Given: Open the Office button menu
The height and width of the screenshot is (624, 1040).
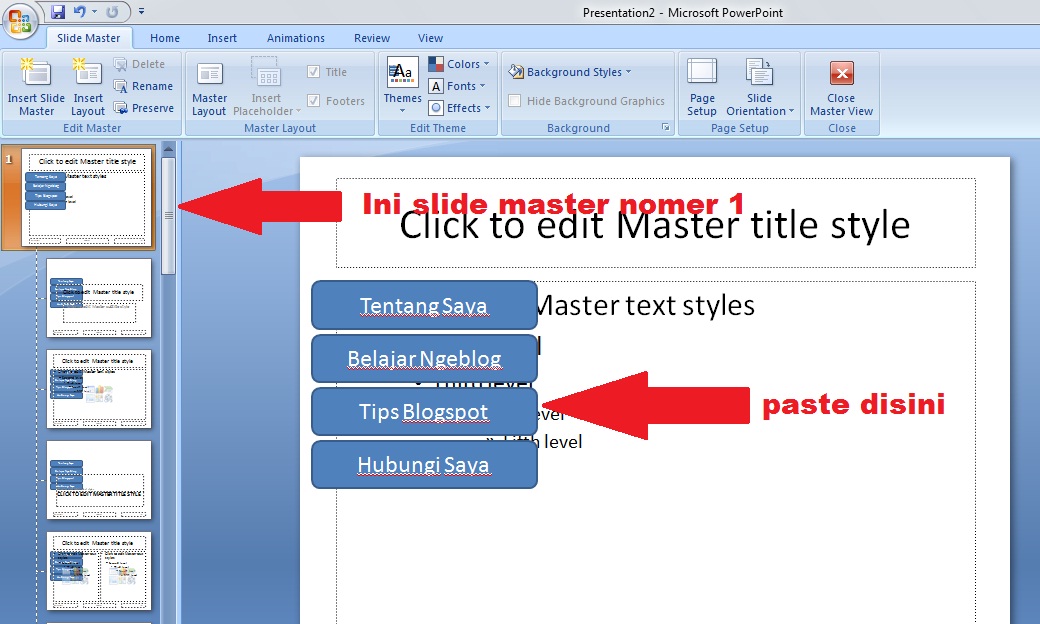Looking at the screenshot, I should click(20, 20).
